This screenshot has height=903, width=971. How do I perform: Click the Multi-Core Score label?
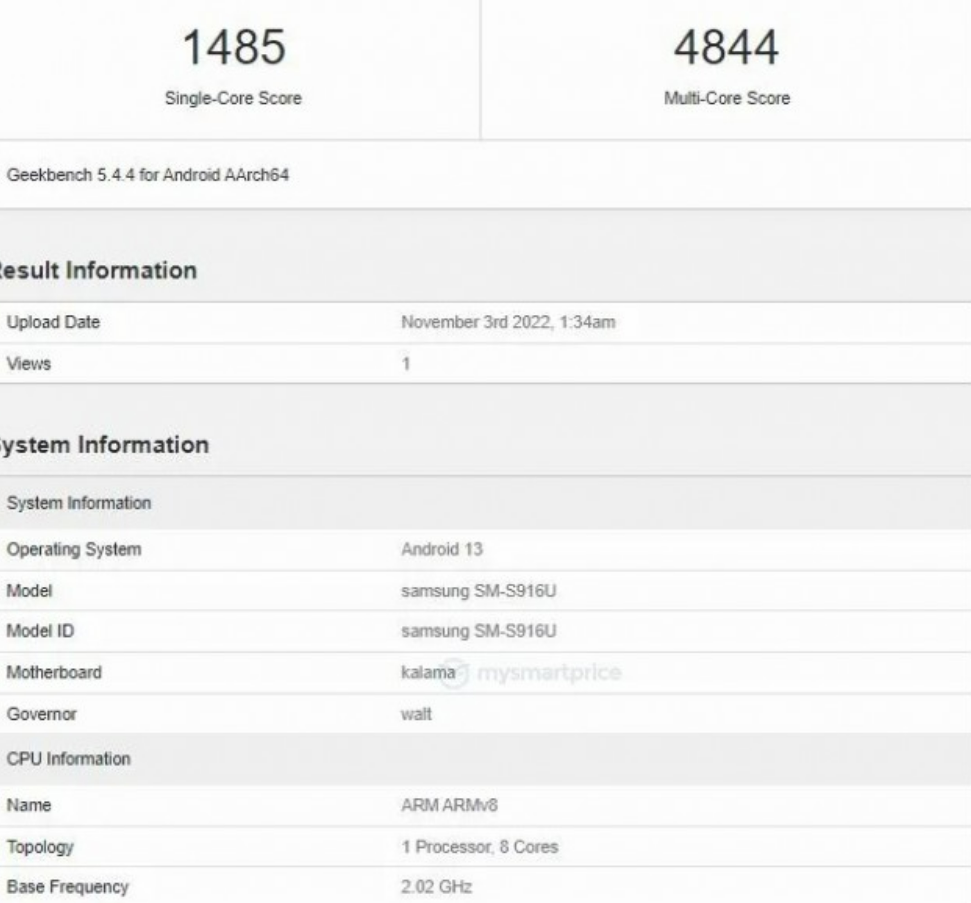coord(726,98)
